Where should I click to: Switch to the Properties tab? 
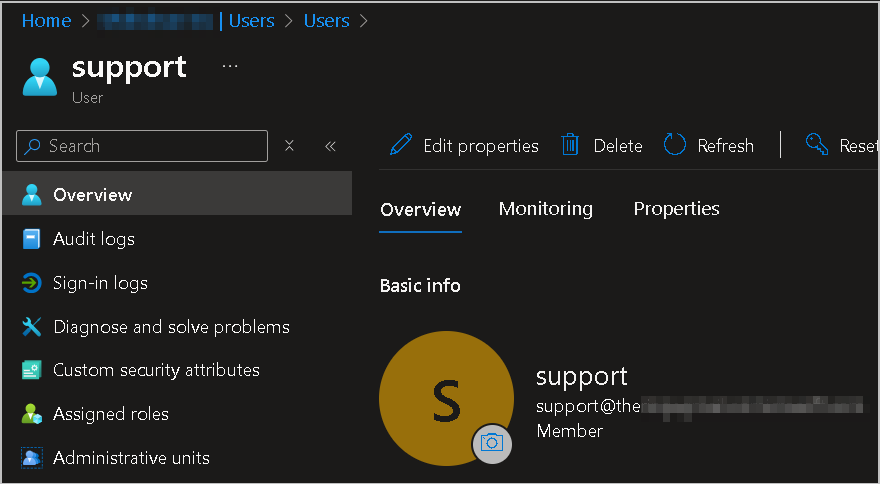click(676, 209)
